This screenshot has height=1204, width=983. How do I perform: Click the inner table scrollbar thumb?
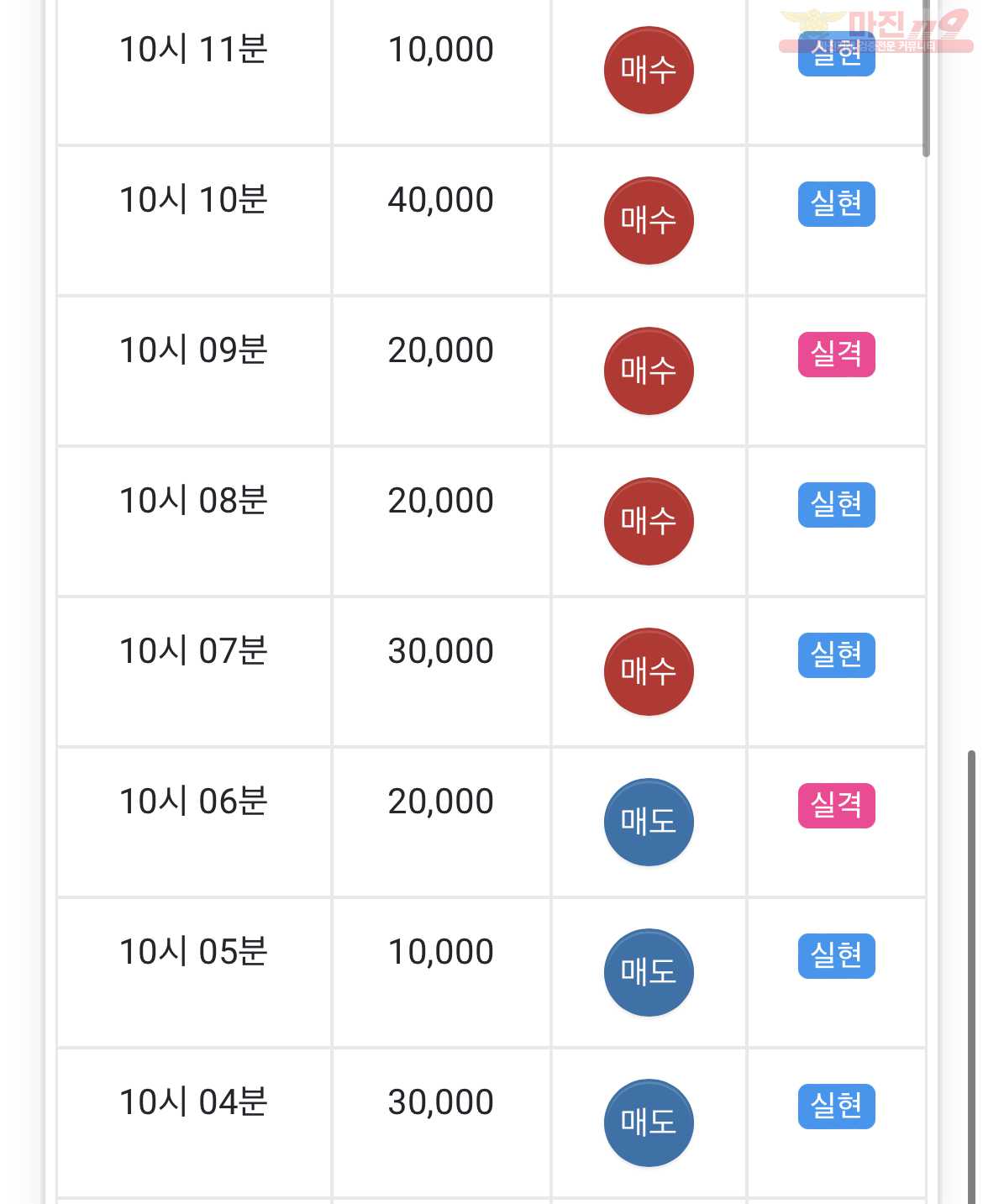tap(926, 78)
